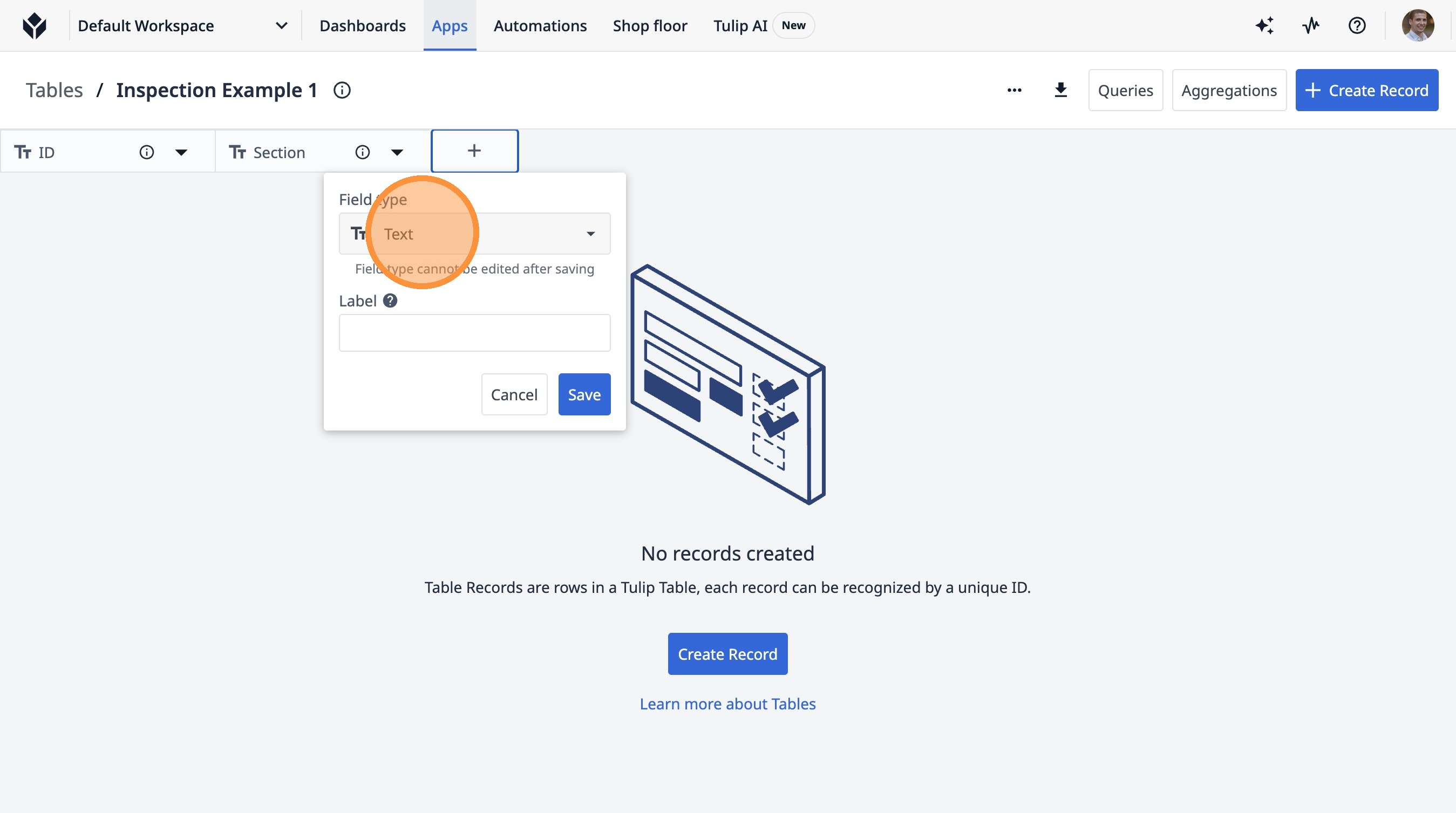Click the Label help tooltip icon
This screenshot has width=1456, height=813.
click(390, 301)
